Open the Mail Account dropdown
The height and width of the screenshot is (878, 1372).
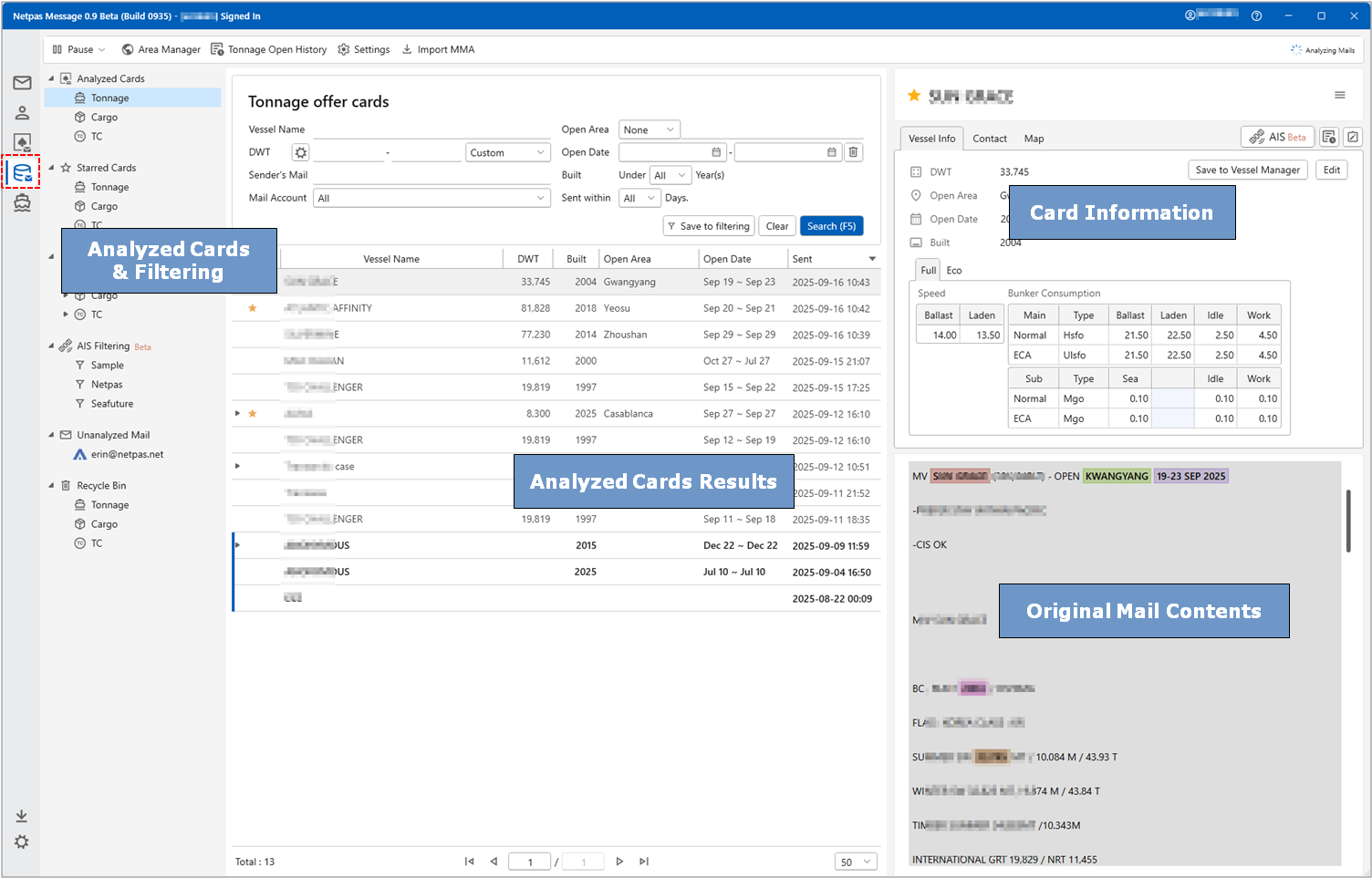[x=431, y=198]
